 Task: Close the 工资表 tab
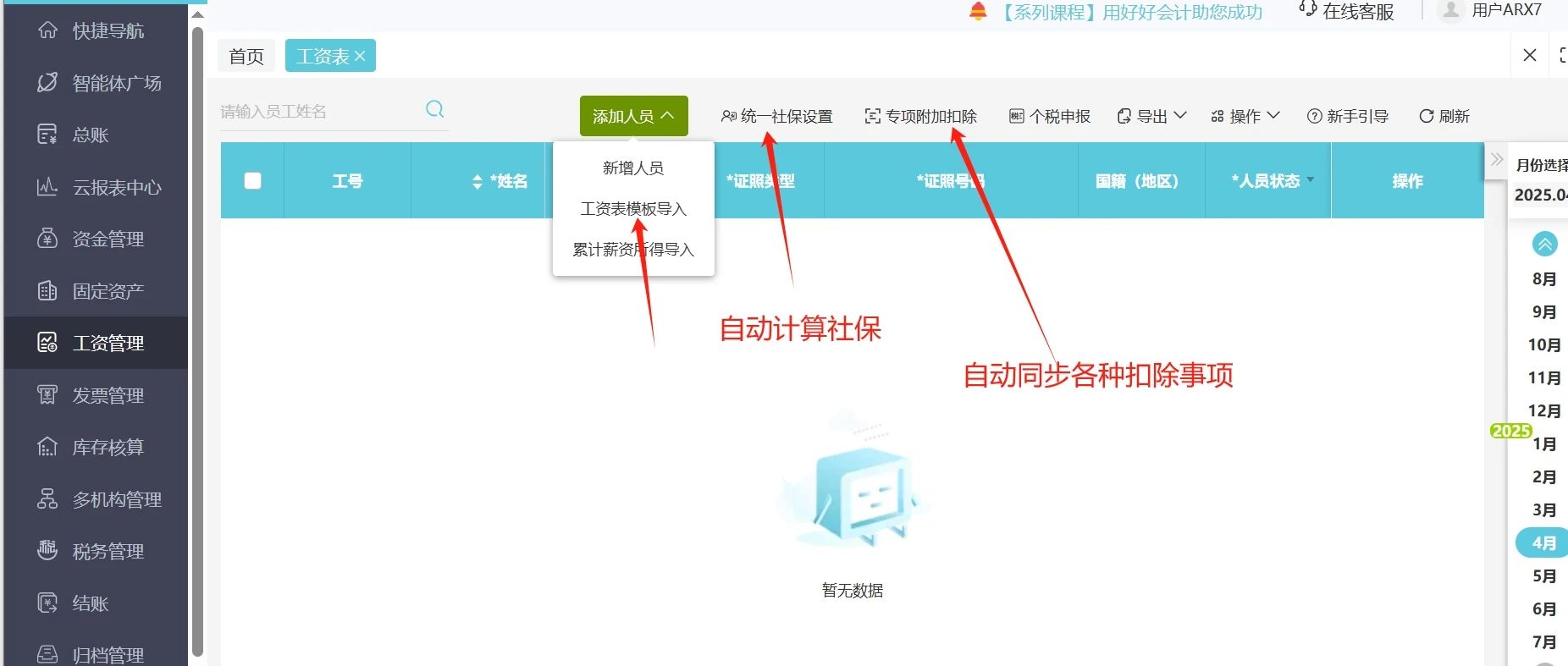pyautogui.click(x=360, y=56)
